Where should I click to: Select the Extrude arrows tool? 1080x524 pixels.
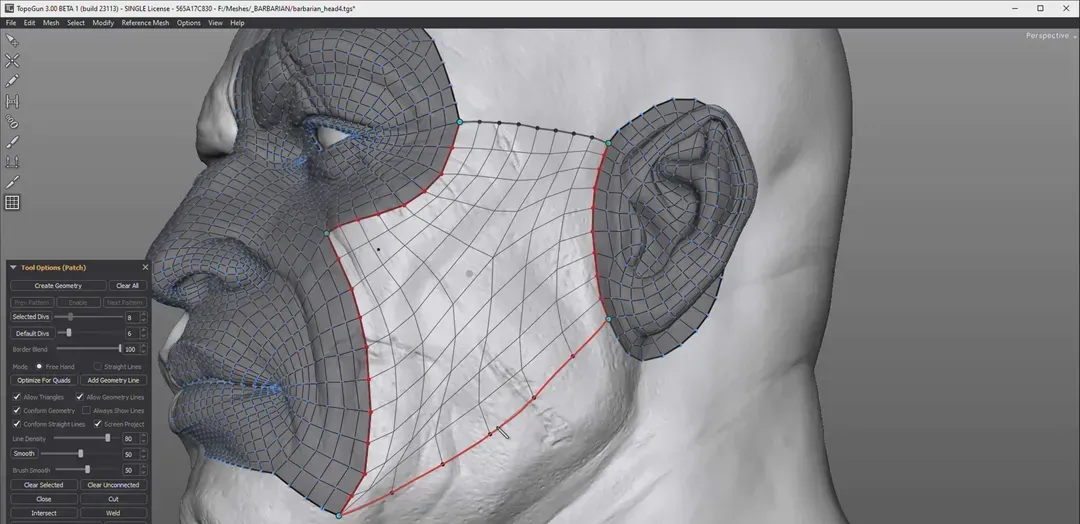tap(12, 162)
